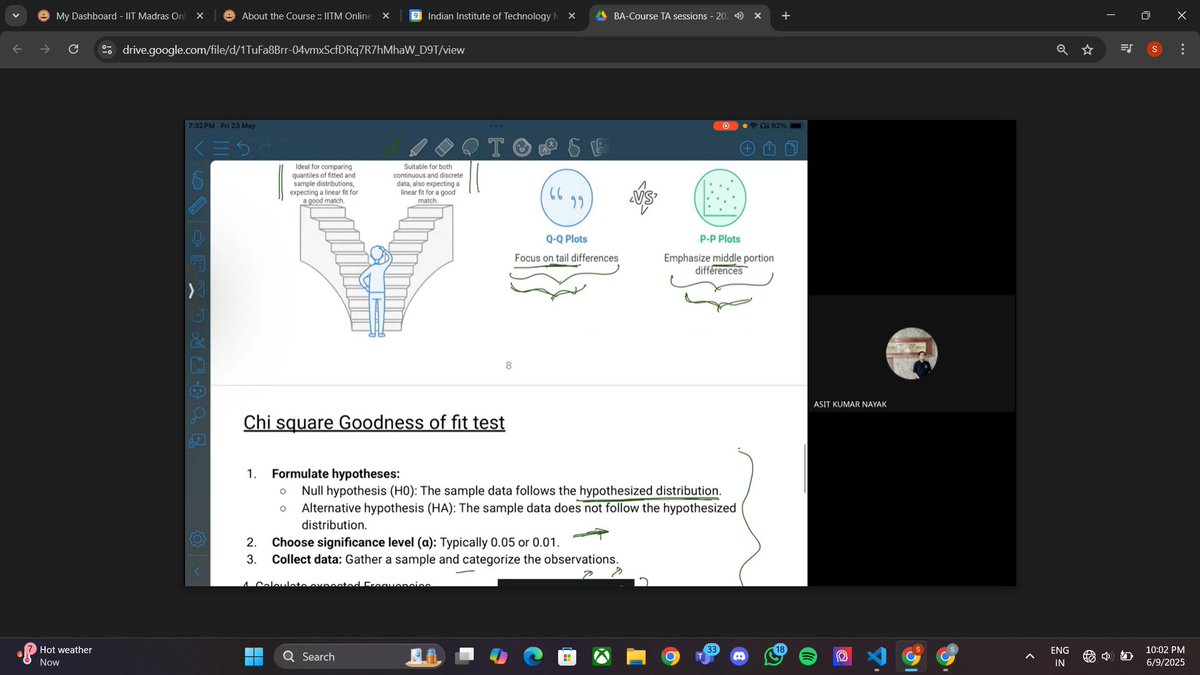Click the settings gear in recorded notes sidebar
This screenshot has height=675, width=1200.
pyautogui.click(x=198, y=539)
